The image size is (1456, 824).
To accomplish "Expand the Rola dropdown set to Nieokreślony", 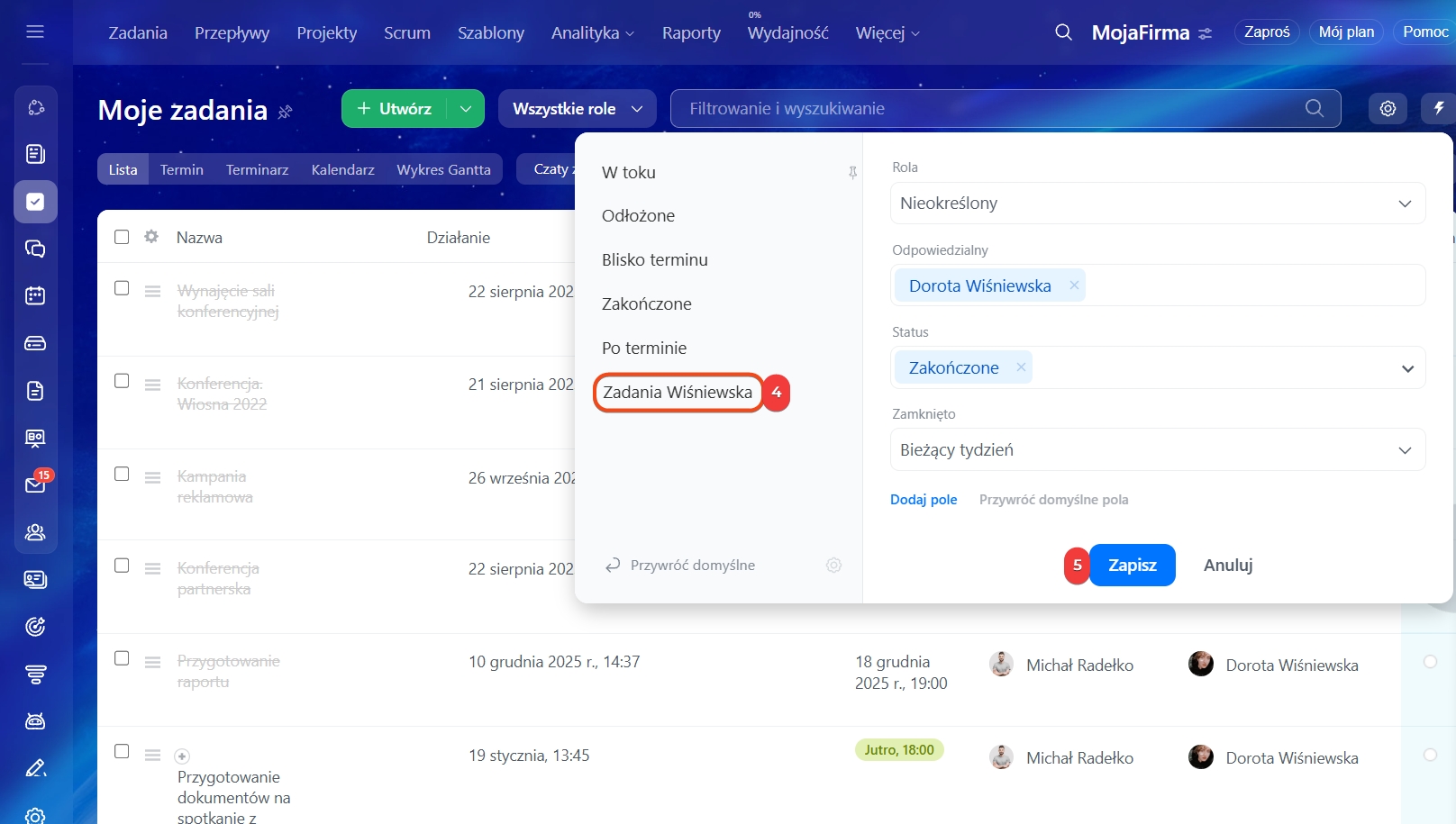I will [1157, 204].
